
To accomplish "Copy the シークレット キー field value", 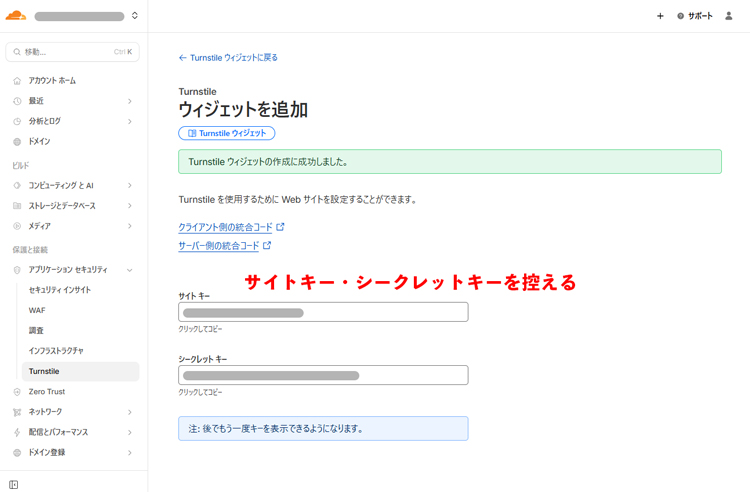I will 323,375.
